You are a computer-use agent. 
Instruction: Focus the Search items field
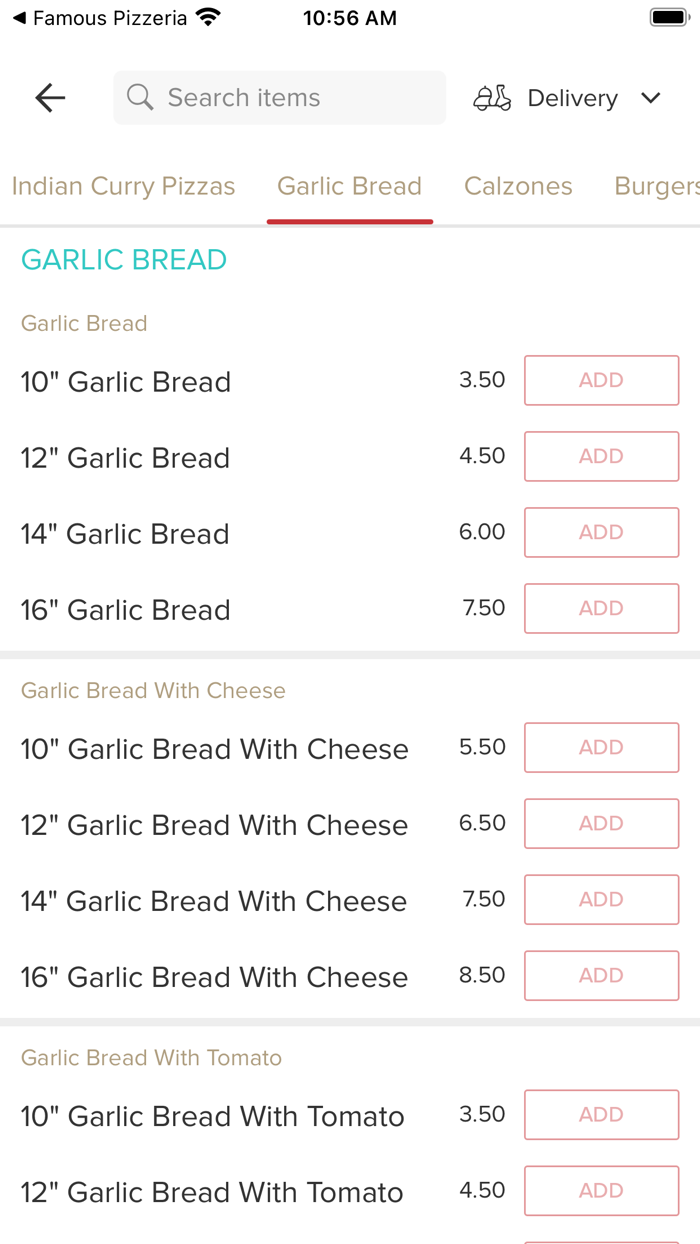290,98
